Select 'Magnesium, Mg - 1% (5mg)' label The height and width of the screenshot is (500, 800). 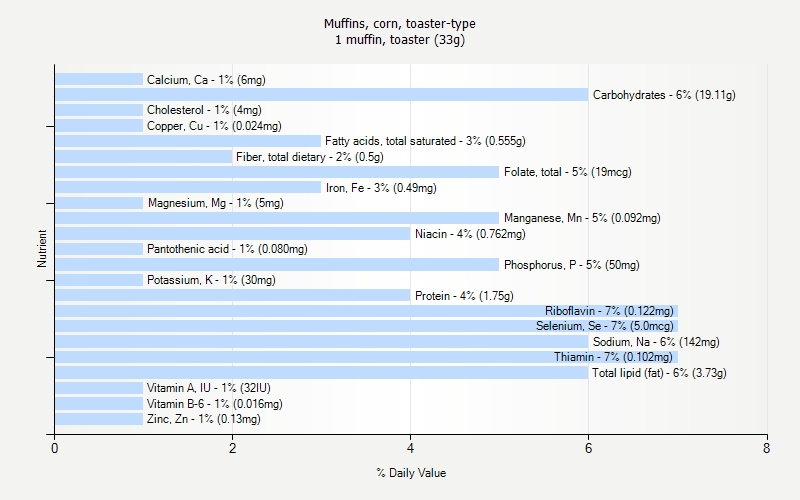click(x=216, y=203)
